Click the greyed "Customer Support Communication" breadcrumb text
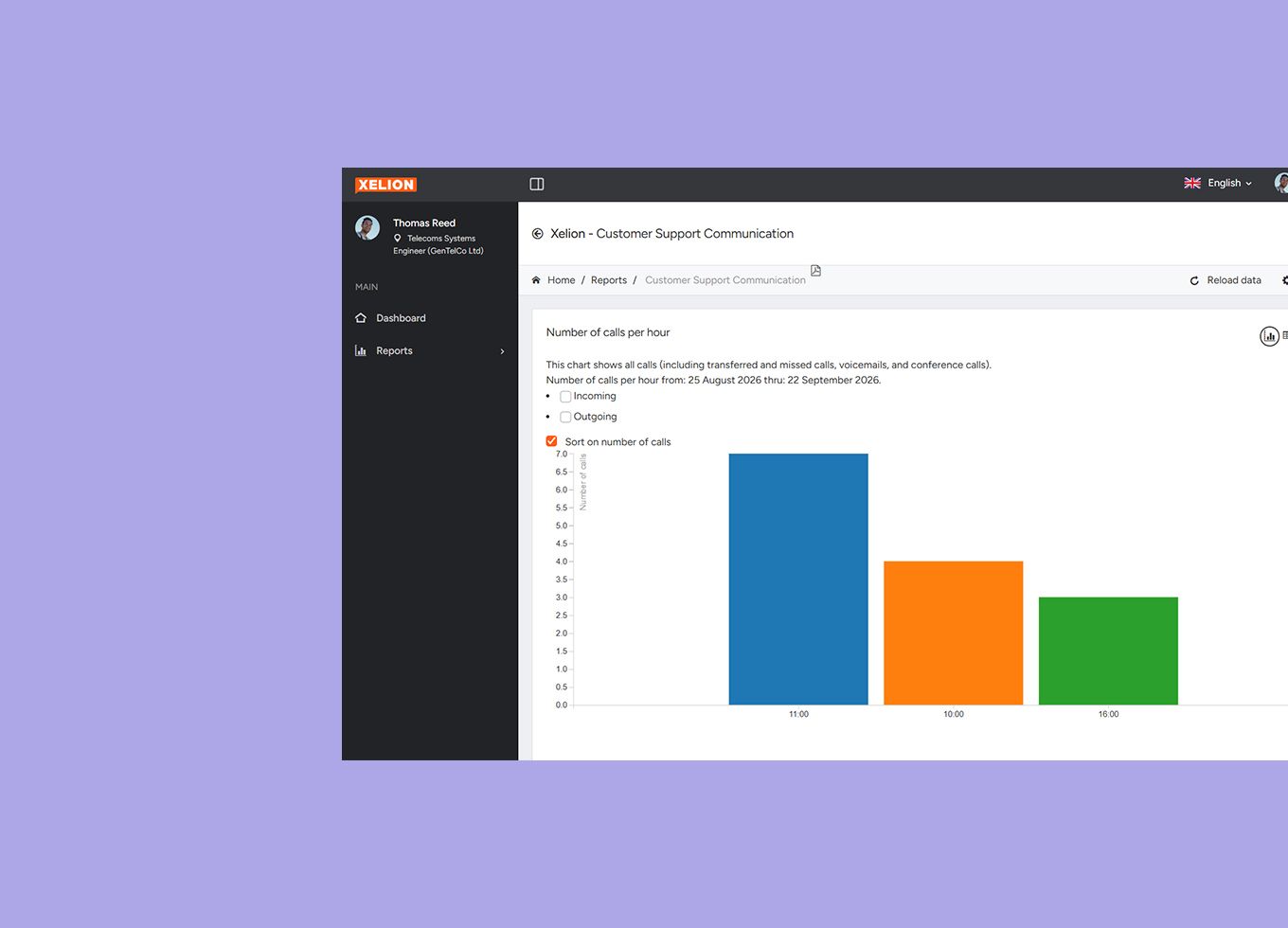Image resolution: width=1288 pixels, height=928 pixels. [x=725, y=280]
